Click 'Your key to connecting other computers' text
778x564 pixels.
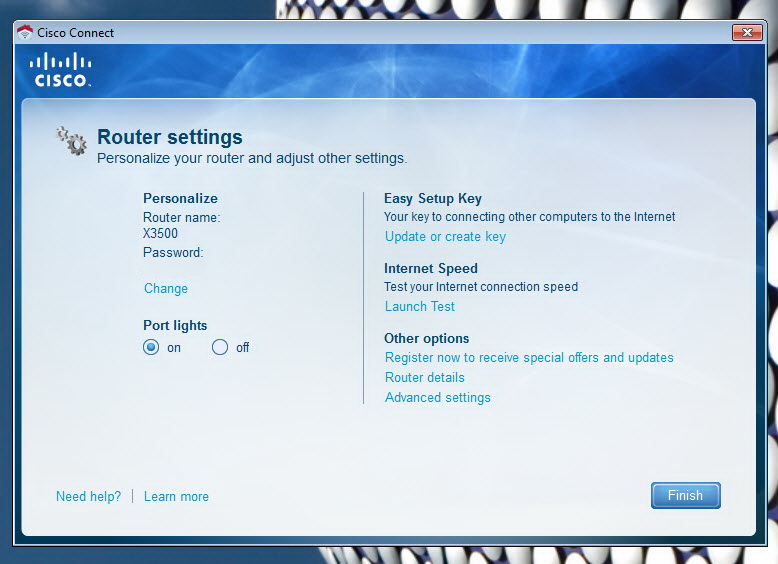[x=529, y=217]
